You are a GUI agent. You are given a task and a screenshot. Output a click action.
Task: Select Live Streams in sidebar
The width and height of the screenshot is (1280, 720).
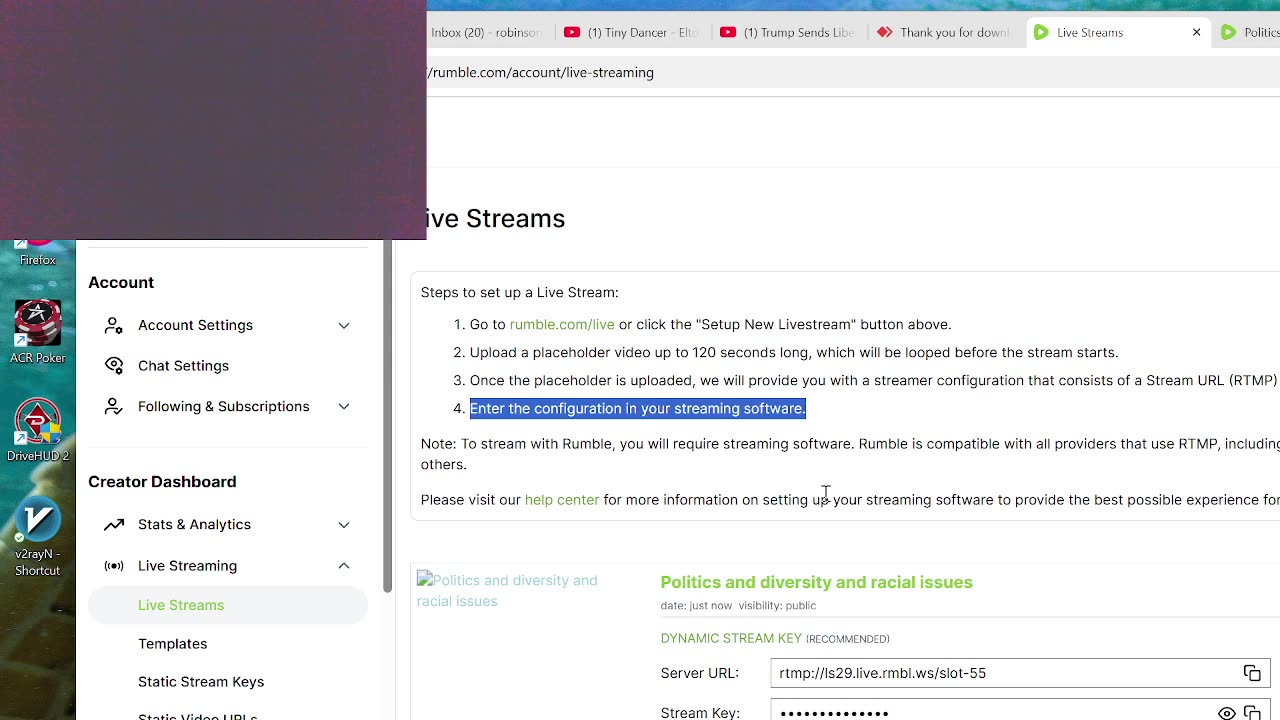tap(228, 605)
